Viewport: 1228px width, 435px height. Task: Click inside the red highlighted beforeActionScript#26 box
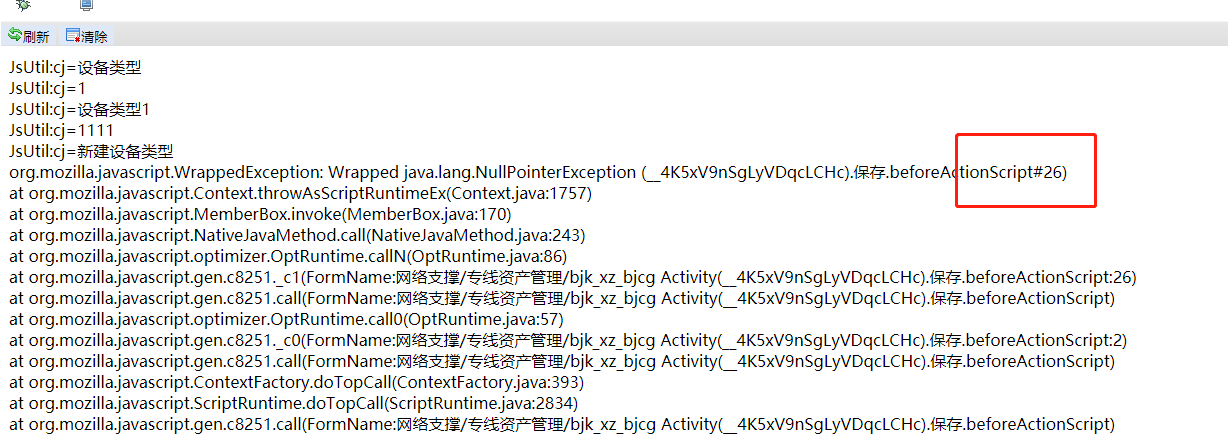(1026, 170)
